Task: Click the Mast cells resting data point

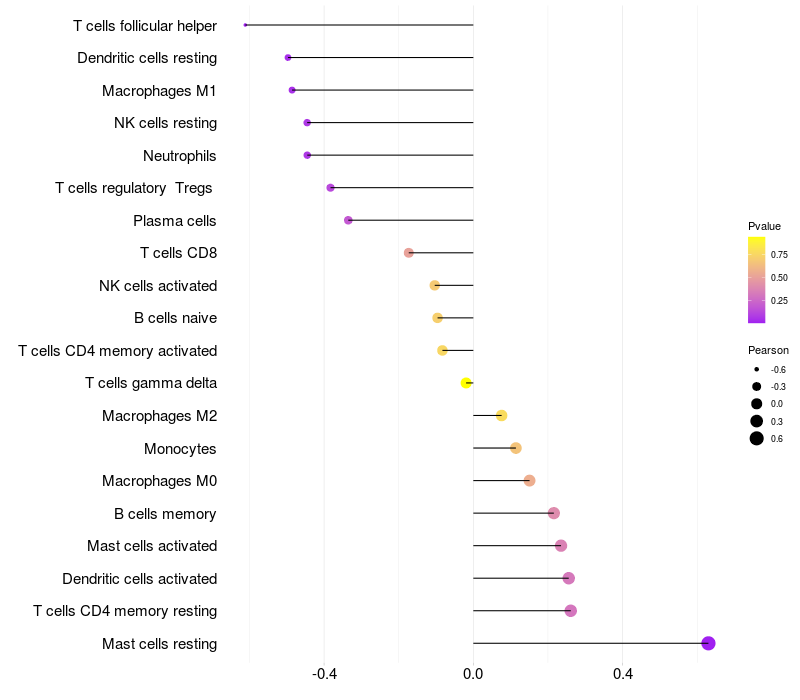Action: [x=708, y=643]
